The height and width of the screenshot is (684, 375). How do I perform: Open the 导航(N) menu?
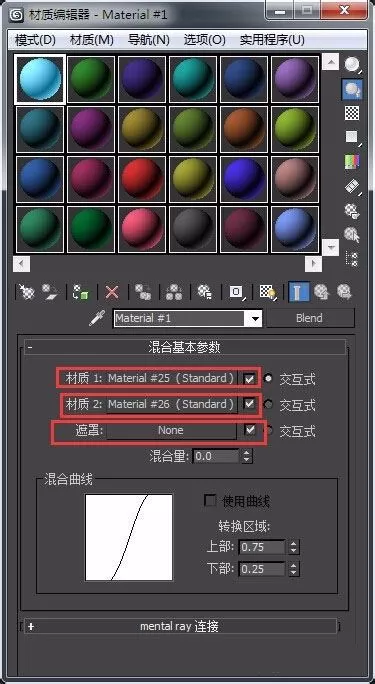(149, 40)
